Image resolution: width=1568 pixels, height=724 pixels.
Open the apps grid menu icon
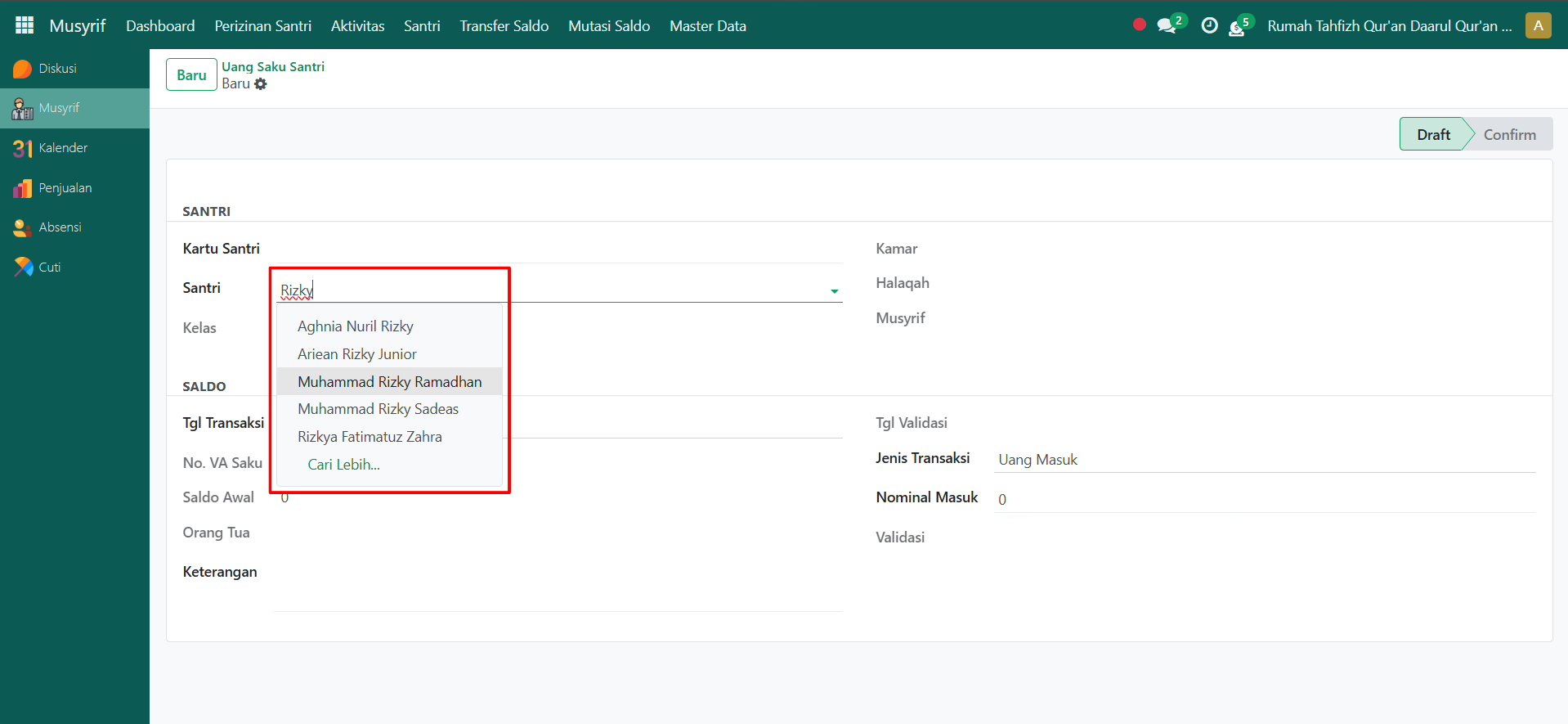(25, 25)
